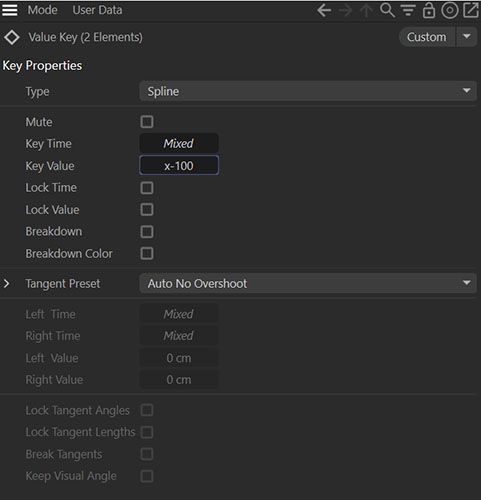The width and height of the screenshot is (481, 500).
Task: Tick the Breakdown Color checkbox
Action: (x=147, y=253)
